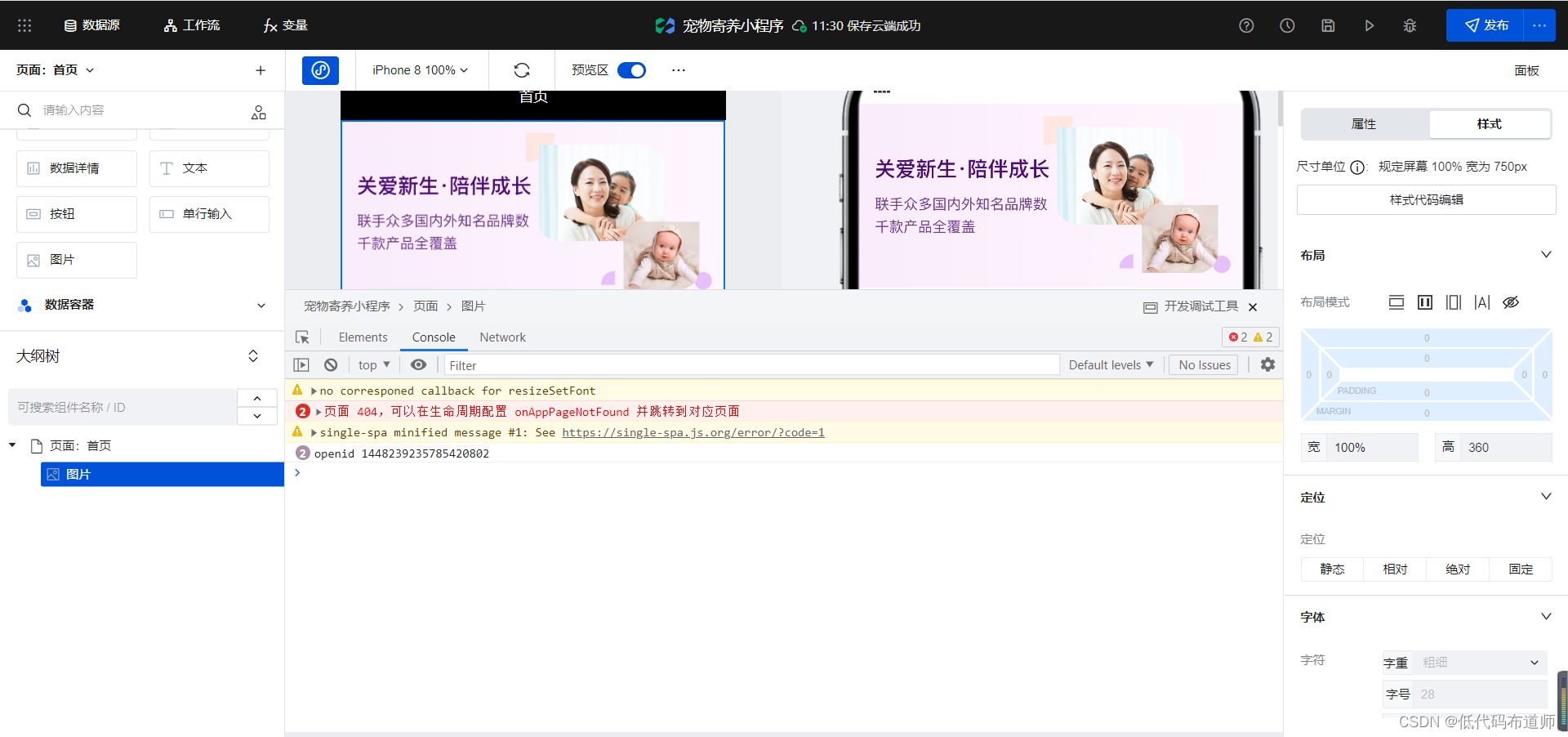
Task: Open the 数据源 panel
Action: (x=92, y=25)
